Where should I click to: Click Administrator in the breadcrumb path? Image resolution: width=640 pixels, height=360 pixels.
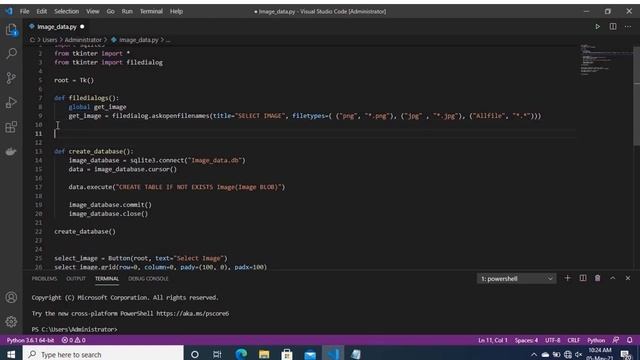[83, 40]
